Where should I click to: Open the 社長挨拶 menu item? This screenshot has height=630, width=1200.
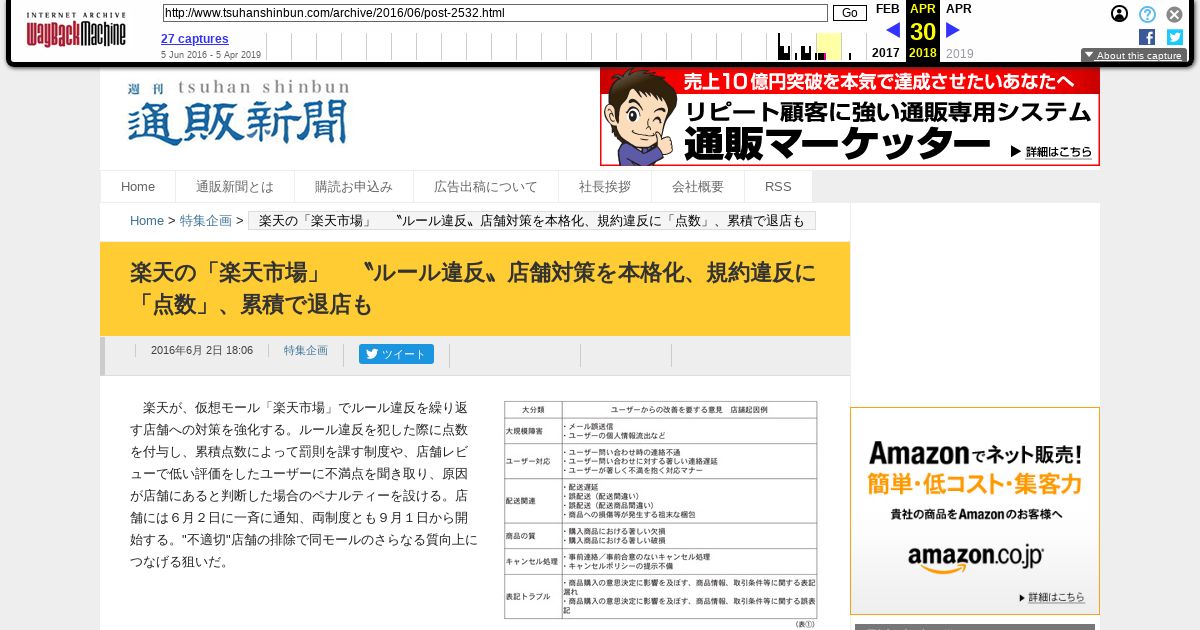(x=605, y=187)
